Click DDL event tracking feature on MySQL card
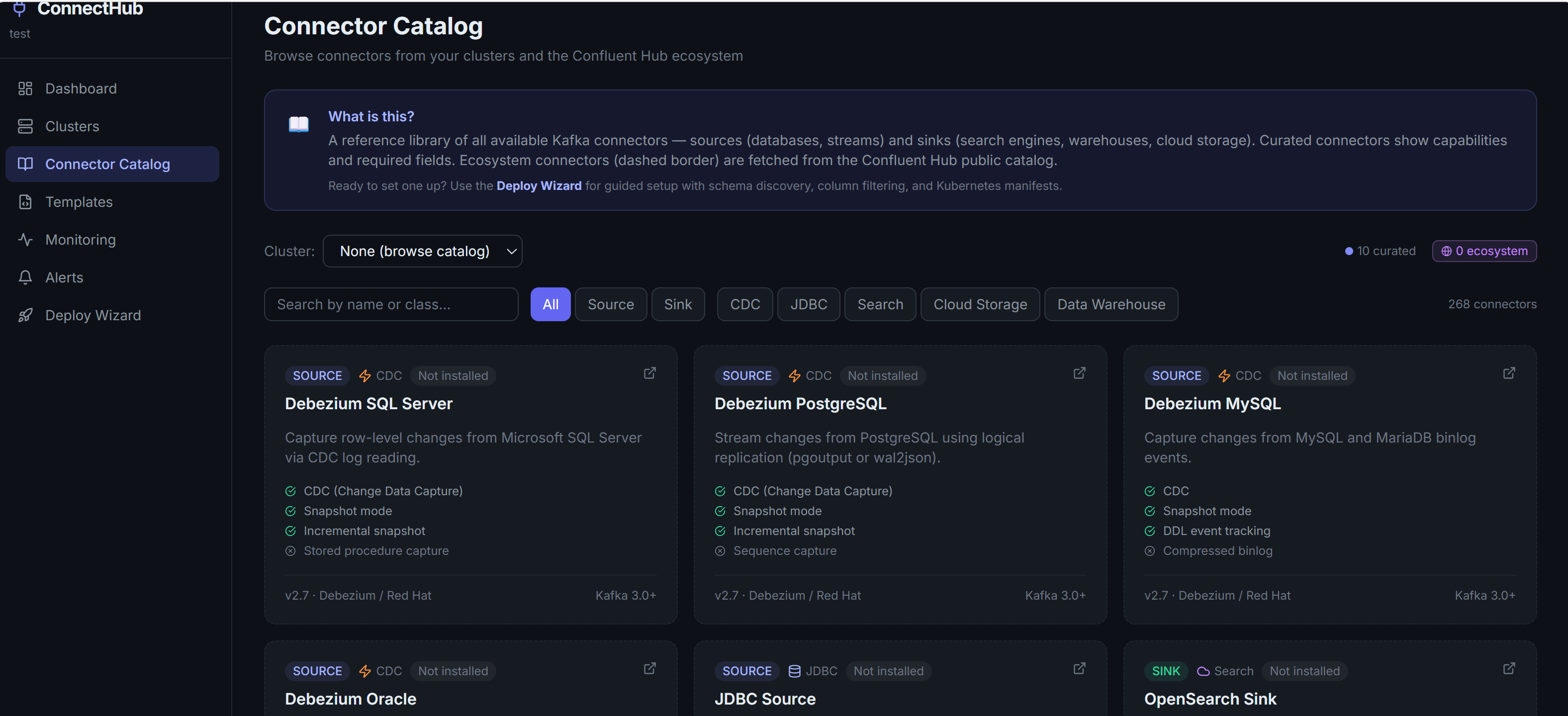The width and height of the screenshot is (1568, 716). (1216, 531)
